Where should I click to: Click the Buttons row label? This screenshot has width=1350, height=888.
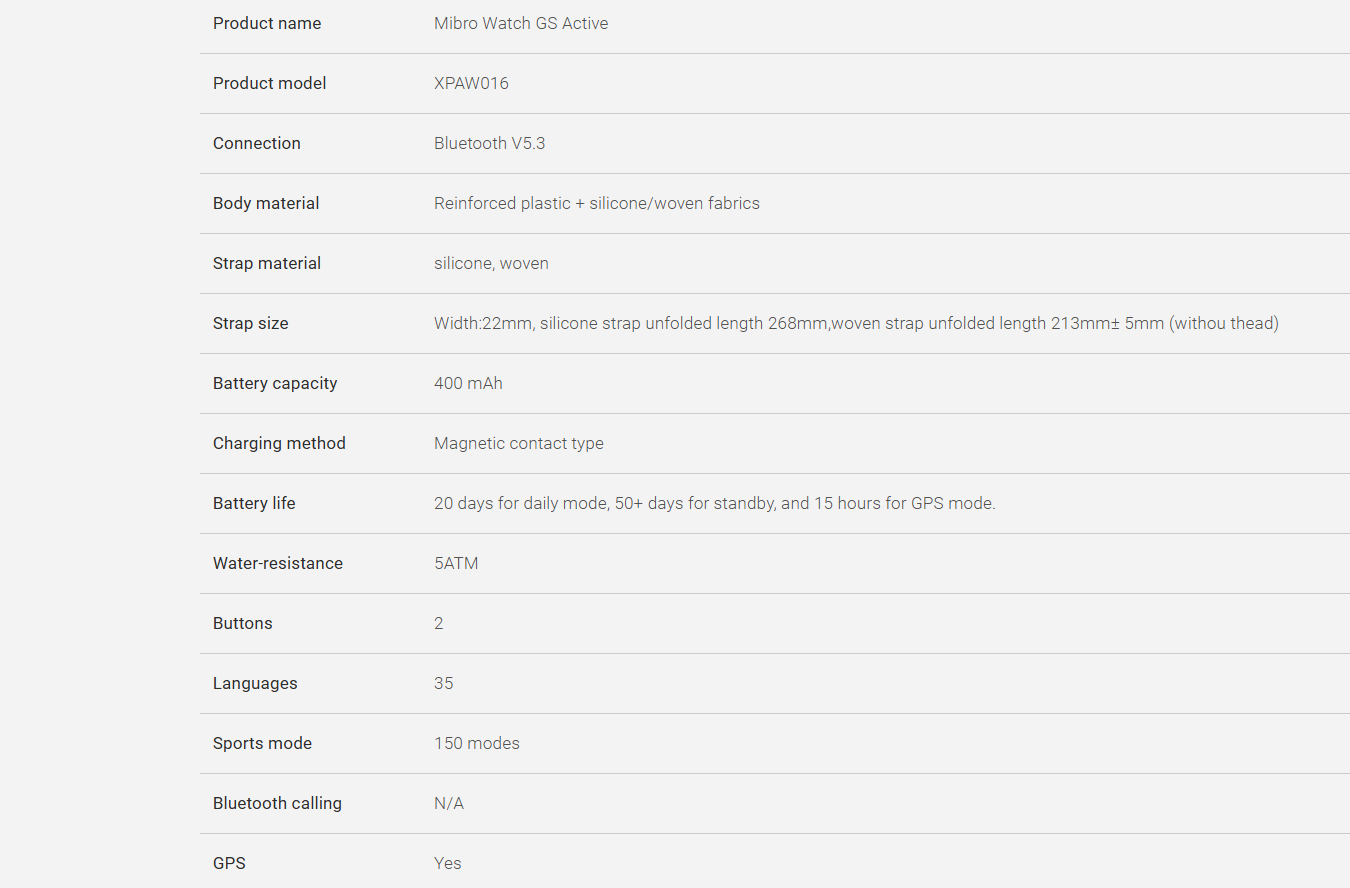pyautogui.click(x=243, y=623)
